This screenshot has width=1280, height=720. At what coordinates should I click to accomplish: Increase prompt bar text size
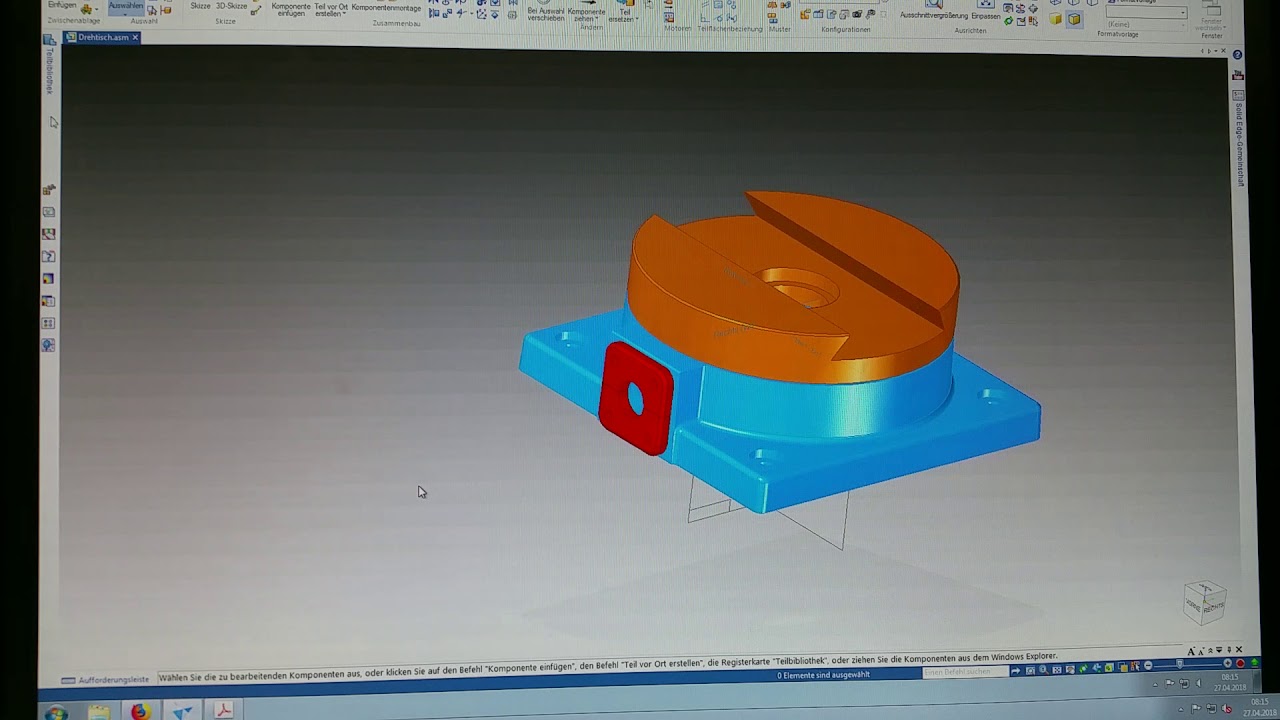1192,651
